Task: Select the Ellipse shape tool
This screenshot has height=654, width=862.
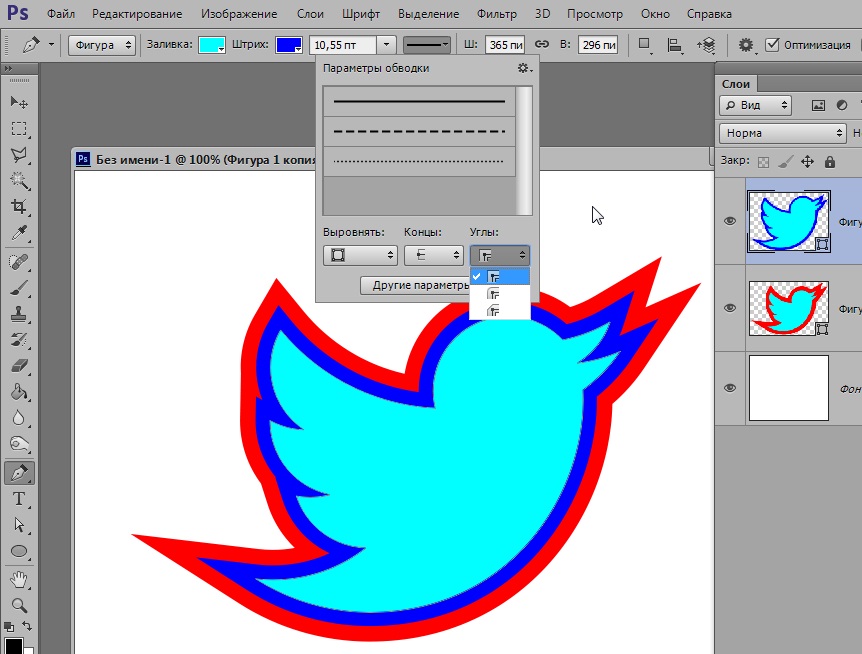Action: click(x=19, y=551)
